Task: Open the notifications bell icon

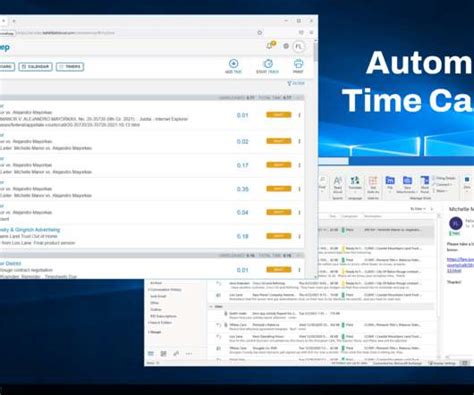Action: 270,46
